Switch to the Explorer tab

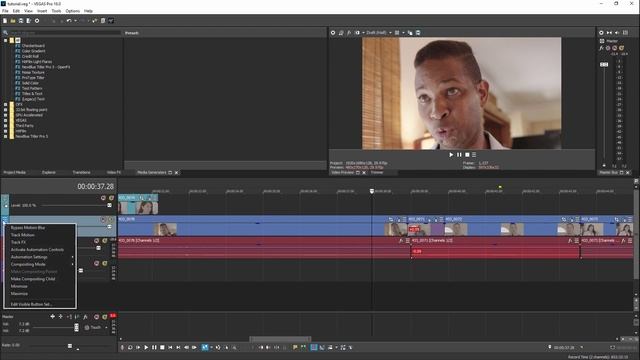click(49, 172)
